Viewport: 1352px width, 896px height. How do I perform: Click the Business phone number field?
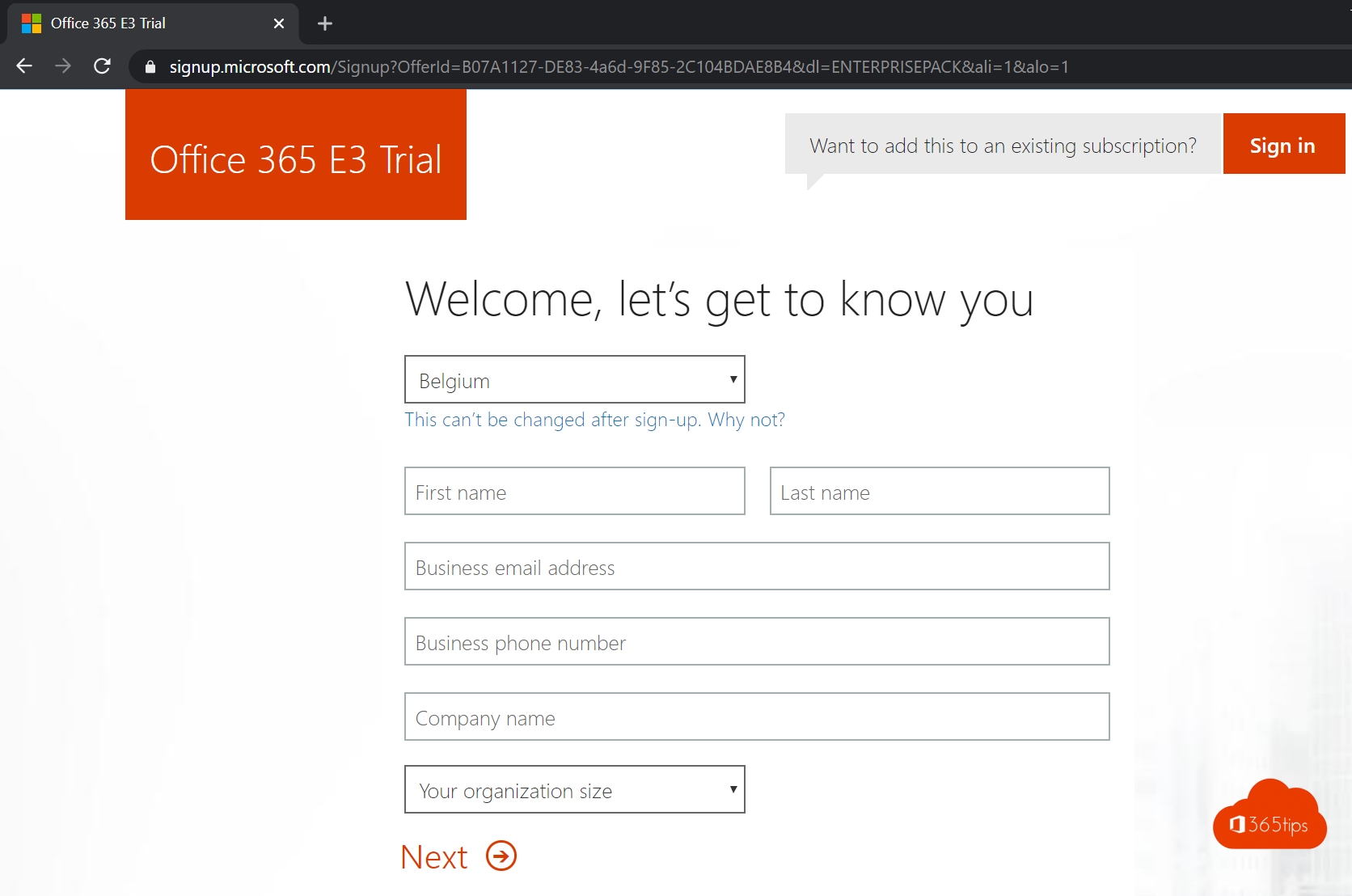(757, 641)
